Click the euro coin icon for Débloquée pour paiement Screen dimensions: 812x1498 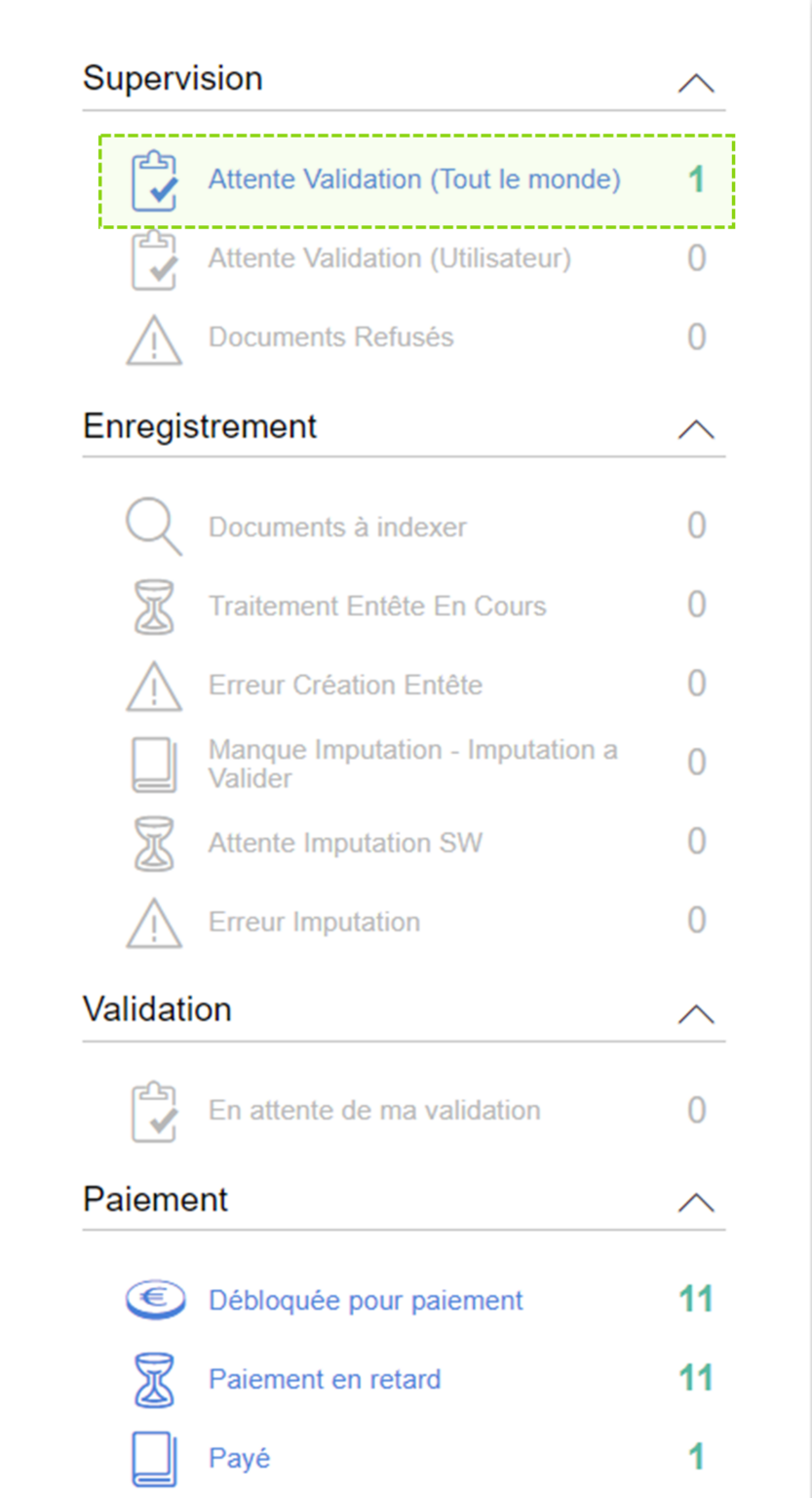155,1300
